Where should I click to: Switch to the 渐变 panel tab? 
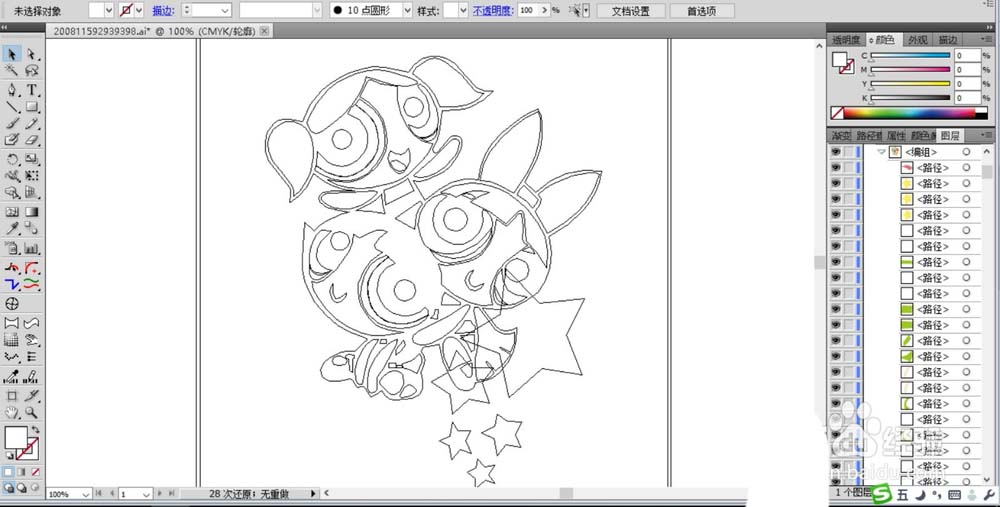[841, 135]
